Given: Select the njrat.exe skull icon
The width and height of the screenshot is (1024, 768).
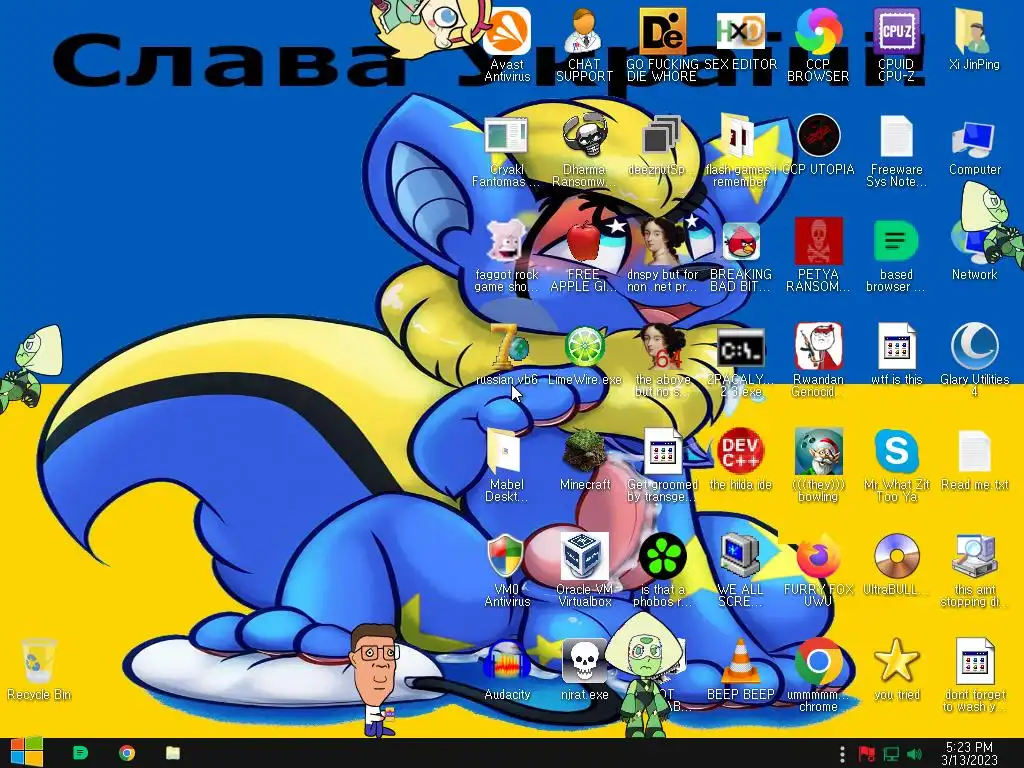Looking at the screenshot, I should [x=584, y=671].
